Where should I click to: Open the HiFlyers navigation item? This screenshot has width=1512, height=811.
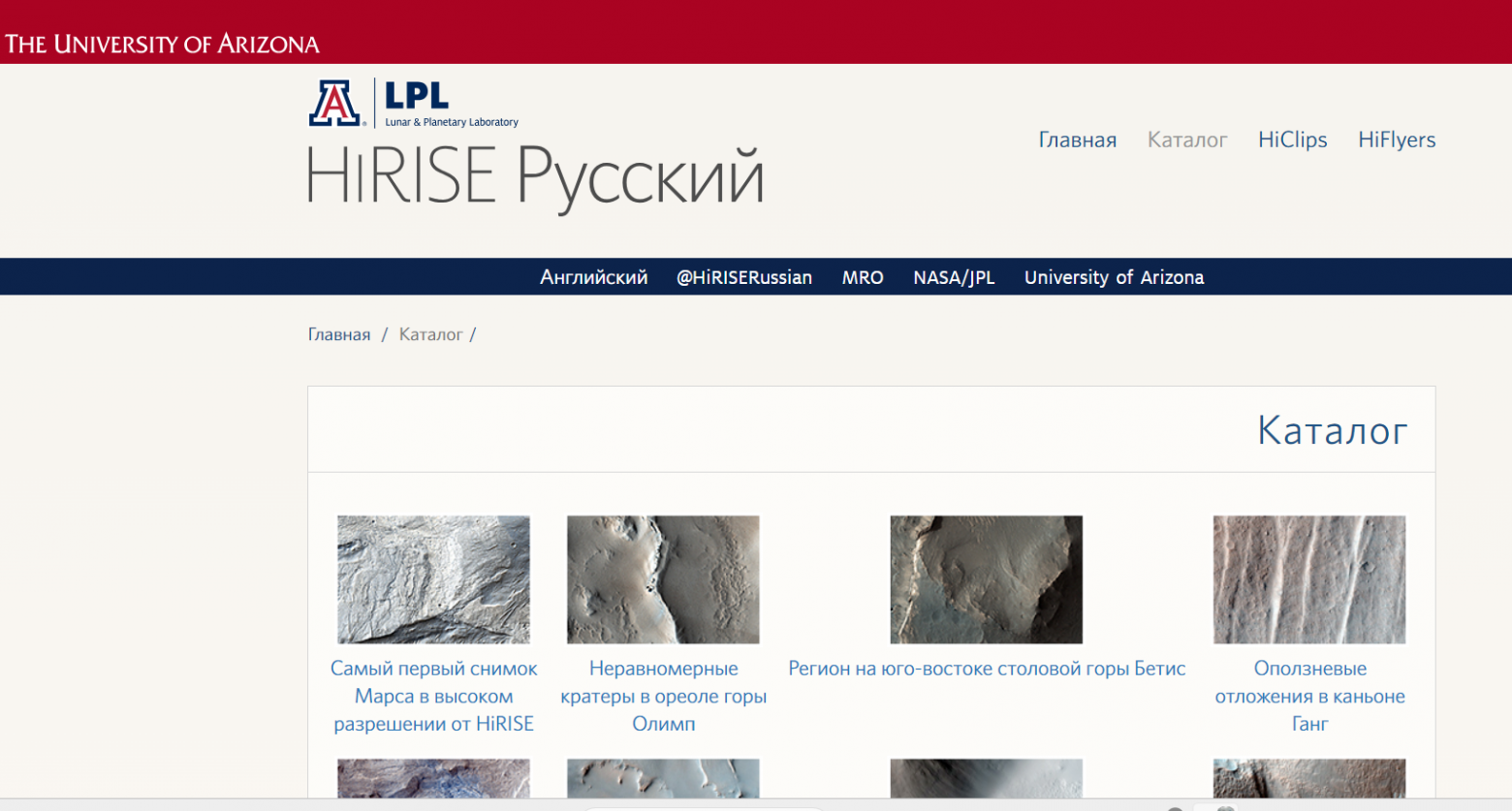coord(1397,140)
